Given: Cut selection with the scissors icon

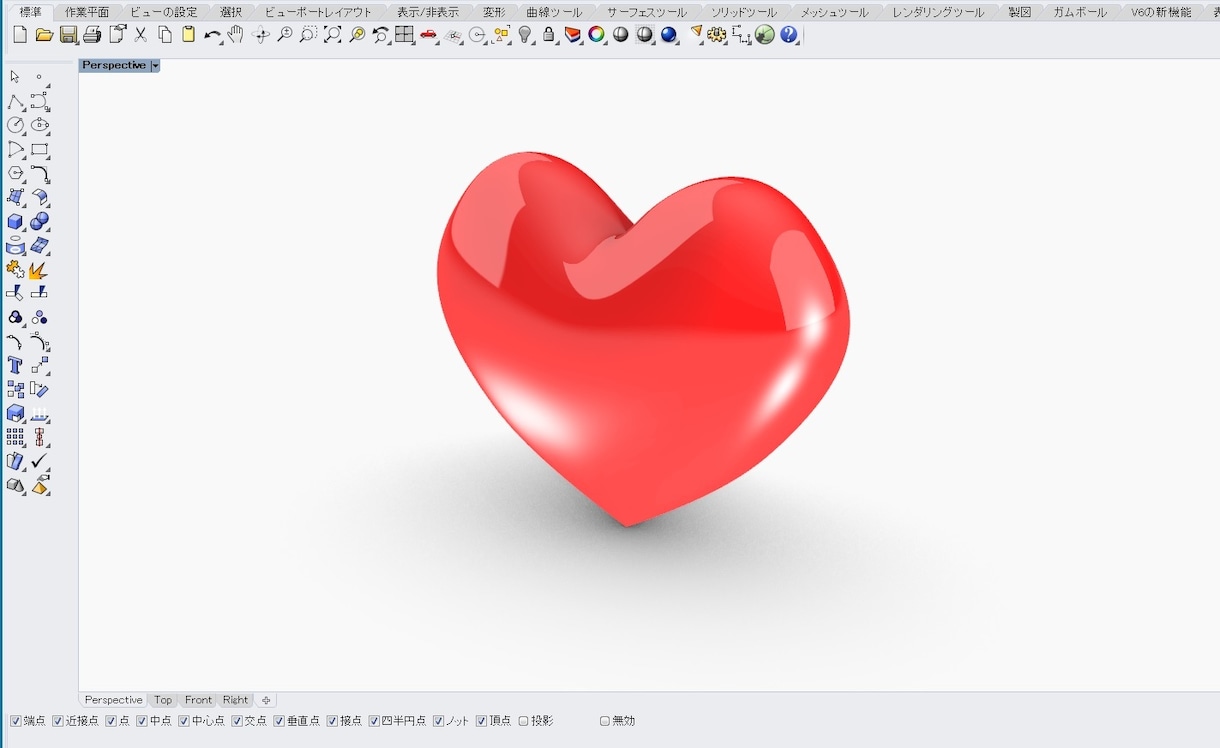Looking at the screenshot, I should (141, 35).
